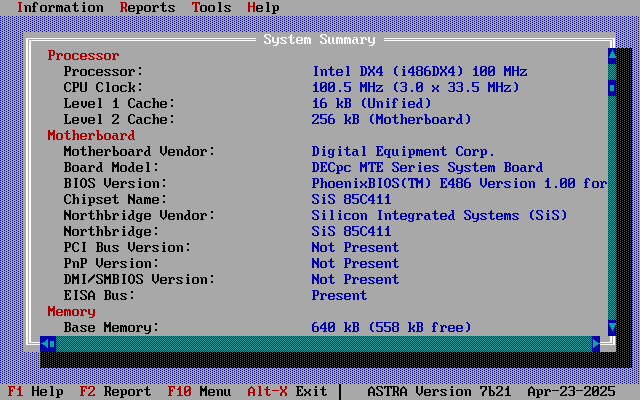Click the horizontal scrollbar left arrow
Screen dimensions: 640x400
pyautogui.click(x=44, y=344)
